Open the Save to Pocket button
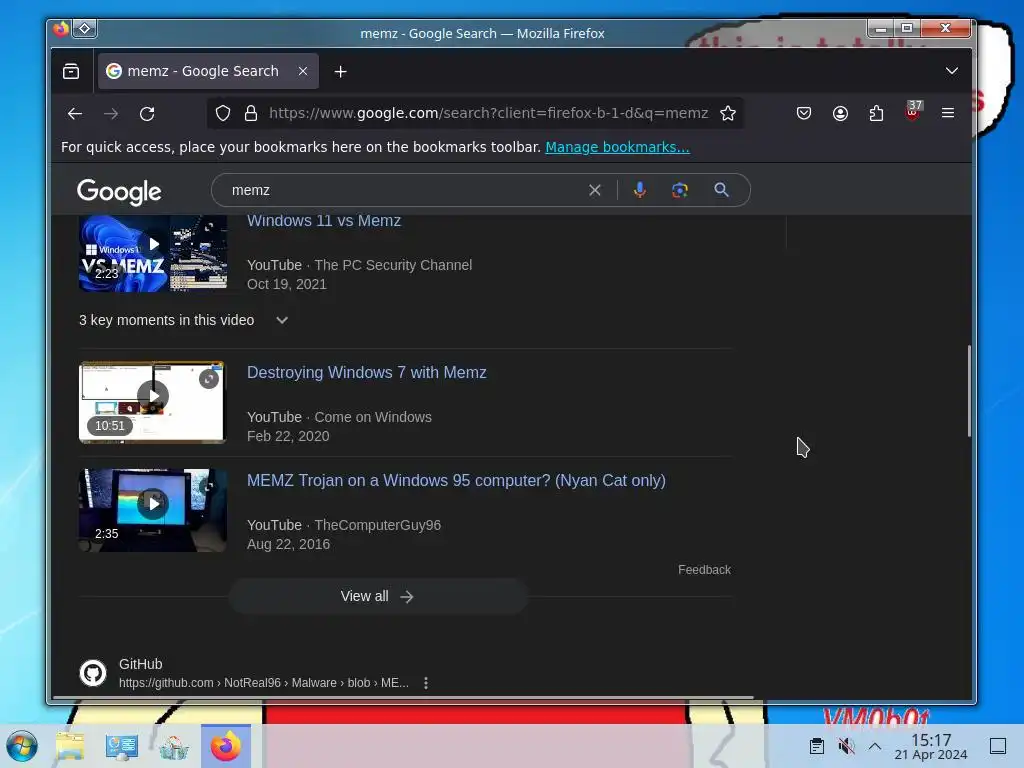The image size is (1024, 768). click(x=804, y=114)
